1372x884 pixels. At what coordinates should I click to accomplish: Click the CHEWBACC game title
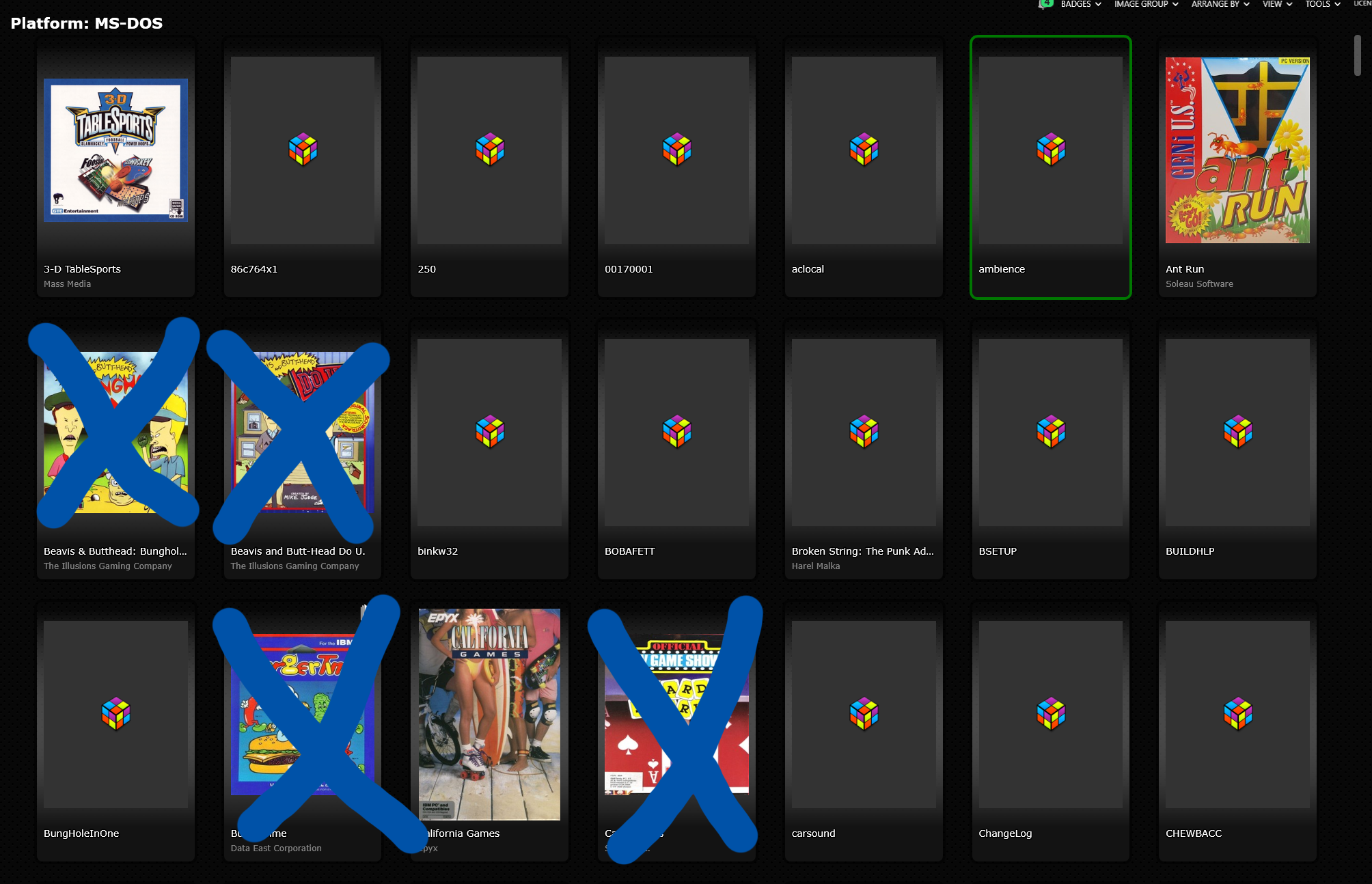pyautogui.click(x=1194, y=833)
